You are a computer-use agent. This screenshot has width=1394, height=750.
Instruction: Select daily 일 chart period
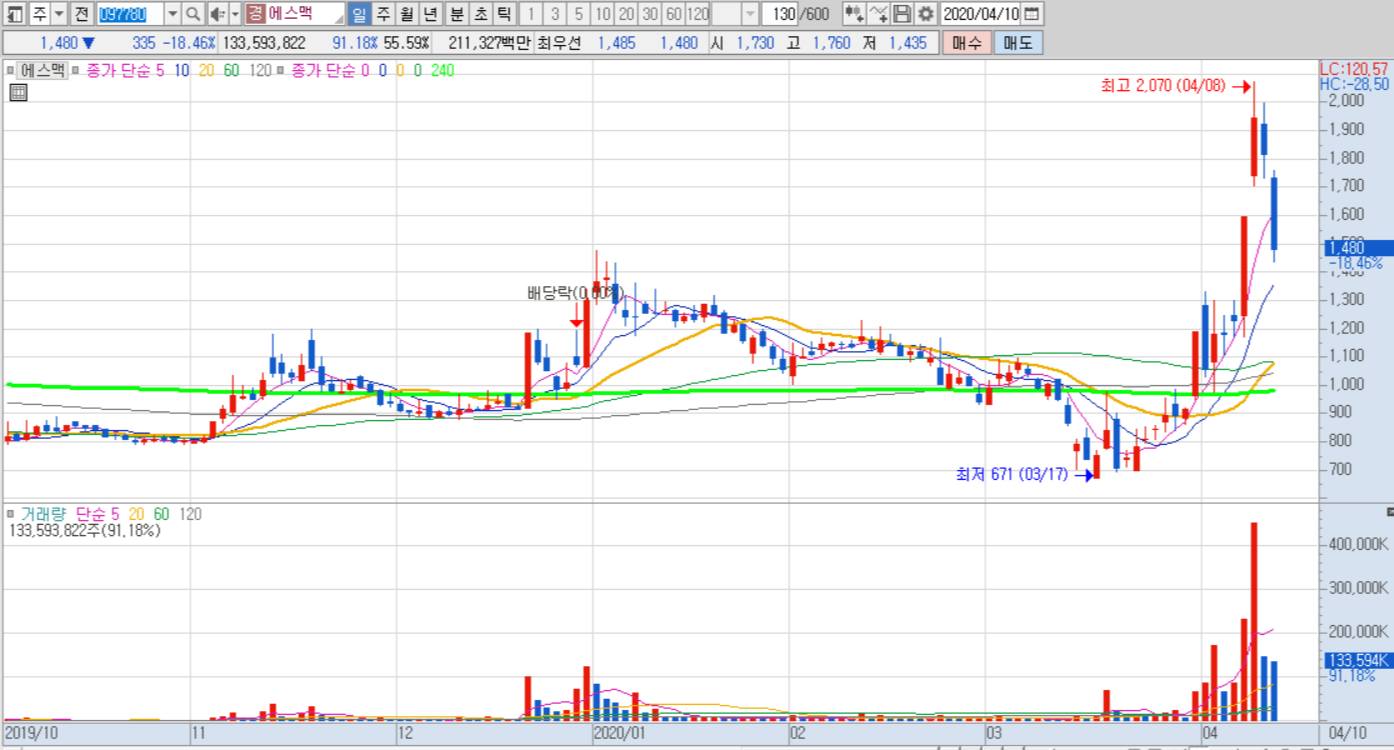[x=359, y=14]
